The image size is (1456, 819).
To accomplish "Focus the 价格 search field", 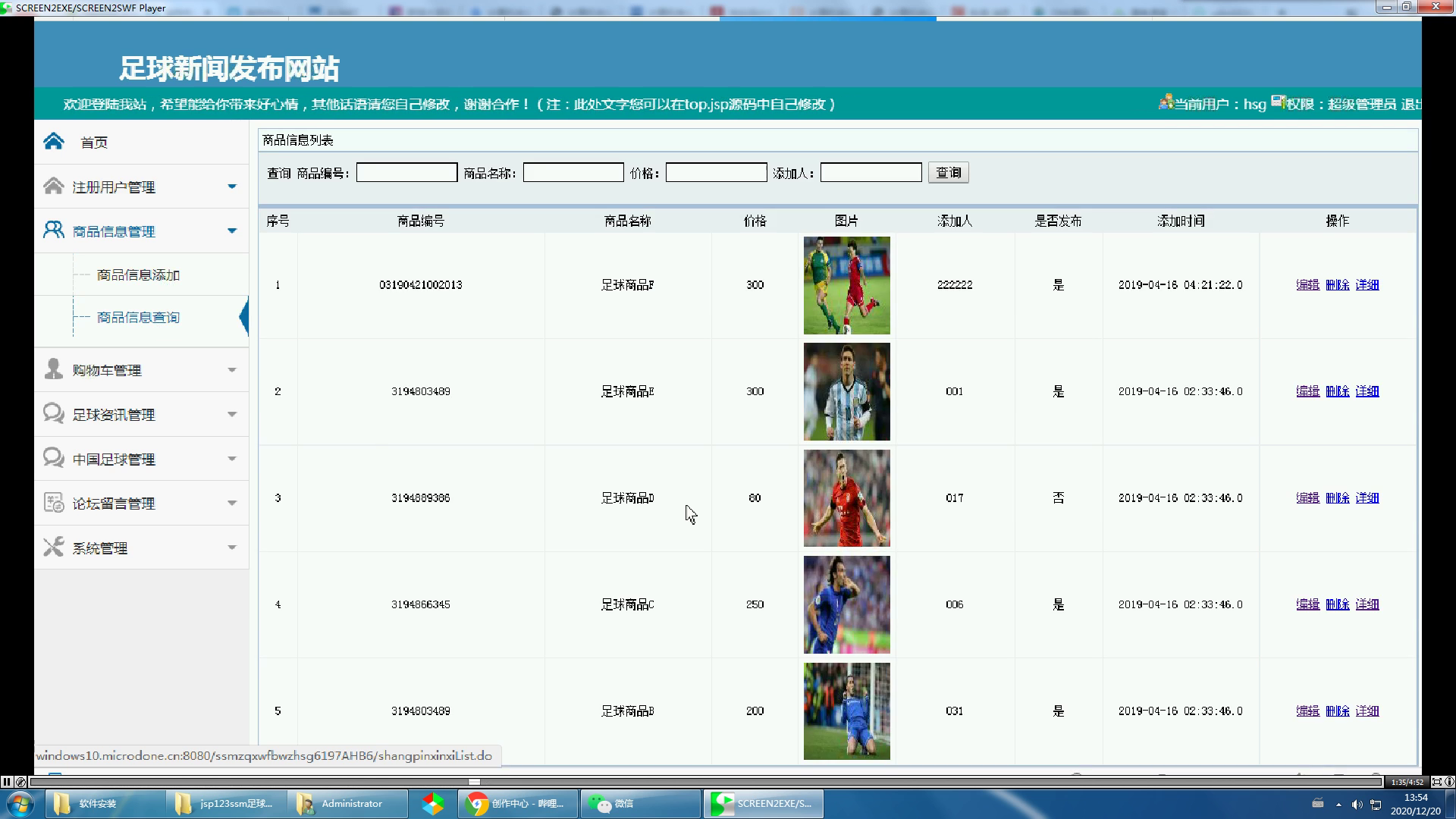I will 716,173.
